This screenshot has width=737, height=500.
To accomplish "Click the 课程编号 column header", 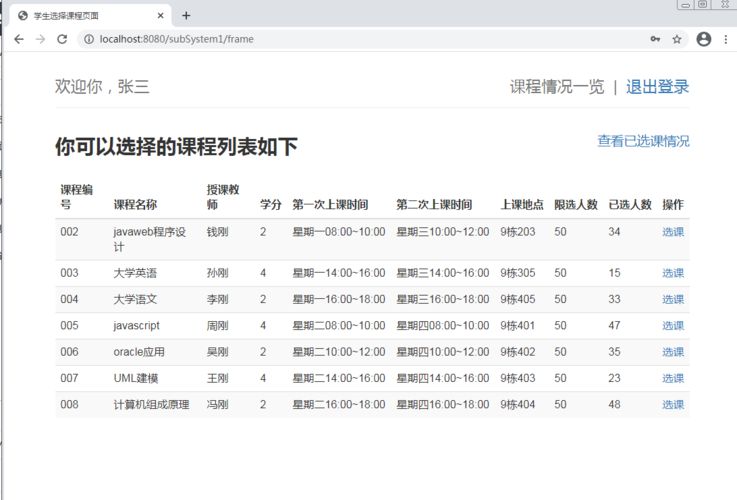I will (x=77, y=197).
